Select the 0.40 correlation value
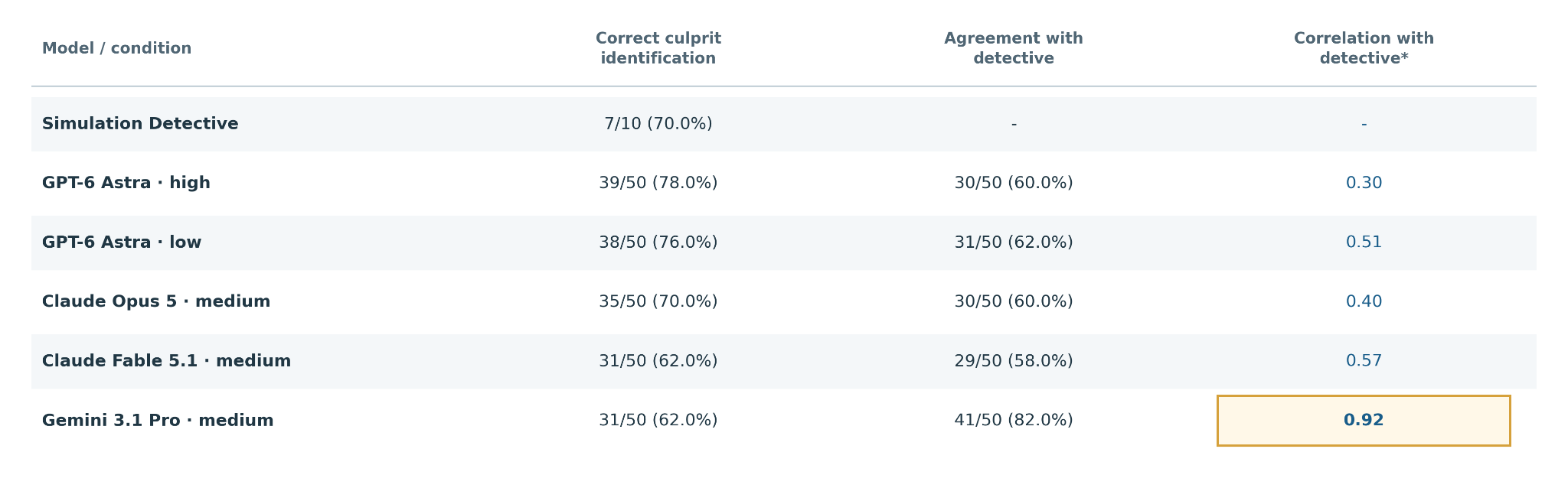 coord(1364,301)
